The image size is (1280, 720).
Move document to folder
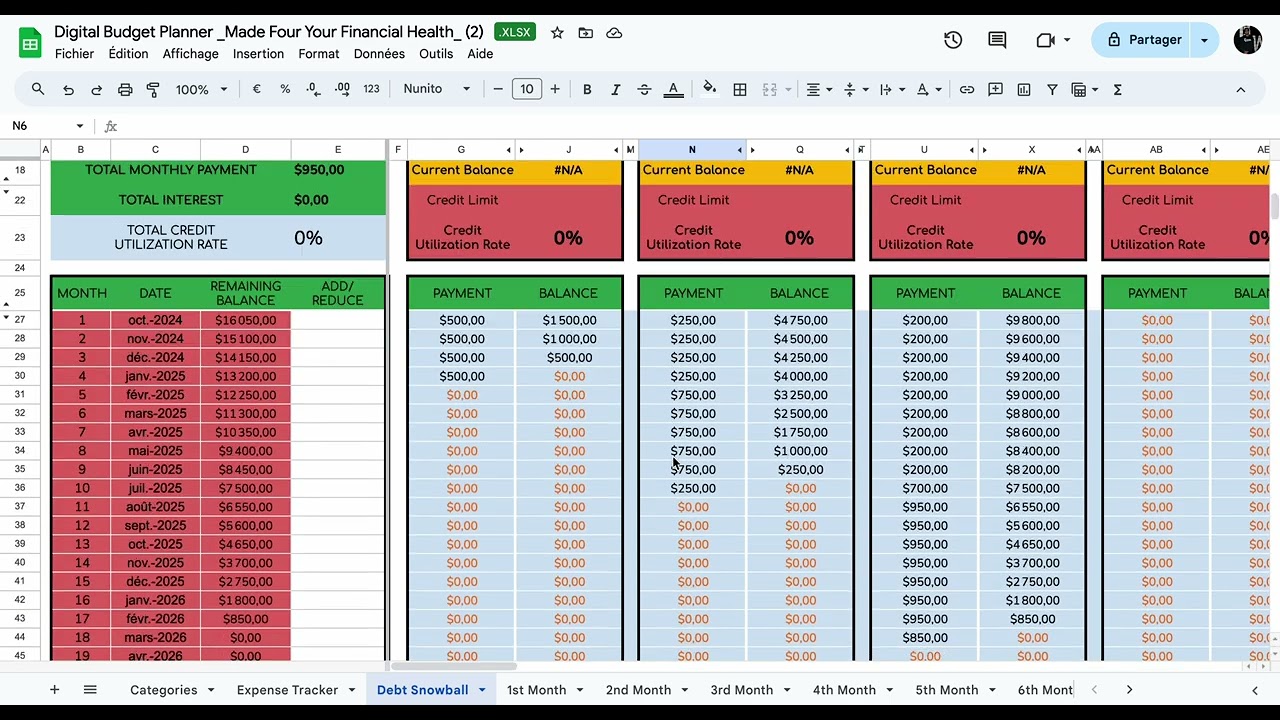(x=585, y=33)
